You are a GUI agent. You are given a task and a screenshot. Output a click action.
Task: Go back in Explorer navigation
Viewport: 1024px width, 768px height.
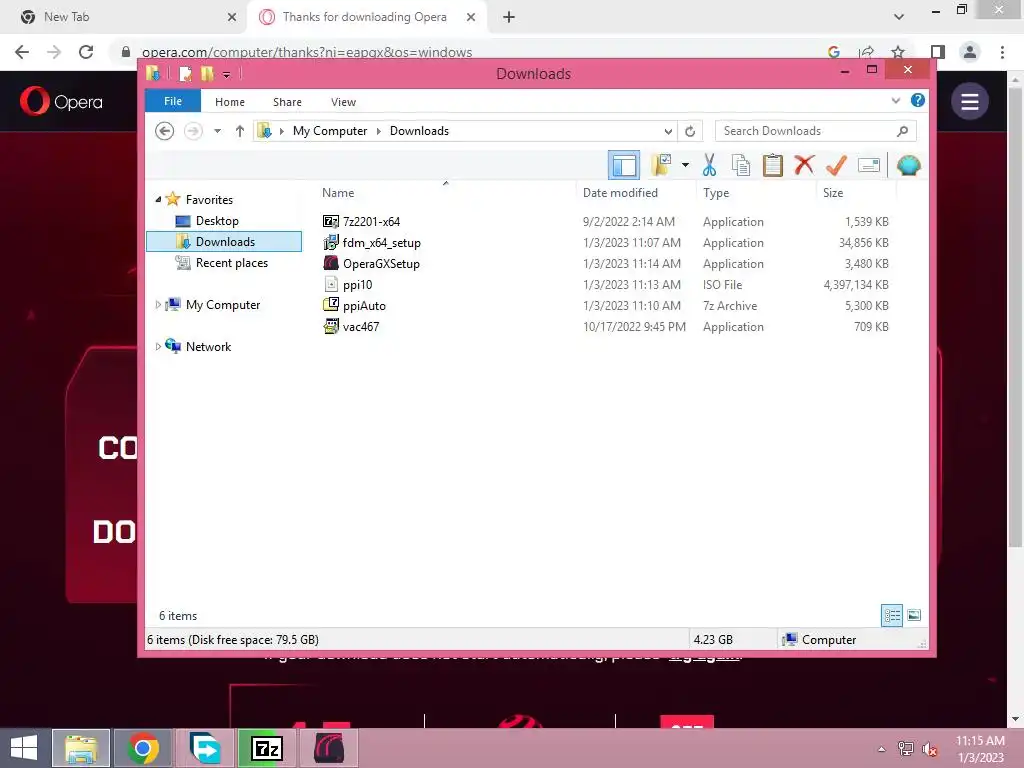(x=165, y=131)
